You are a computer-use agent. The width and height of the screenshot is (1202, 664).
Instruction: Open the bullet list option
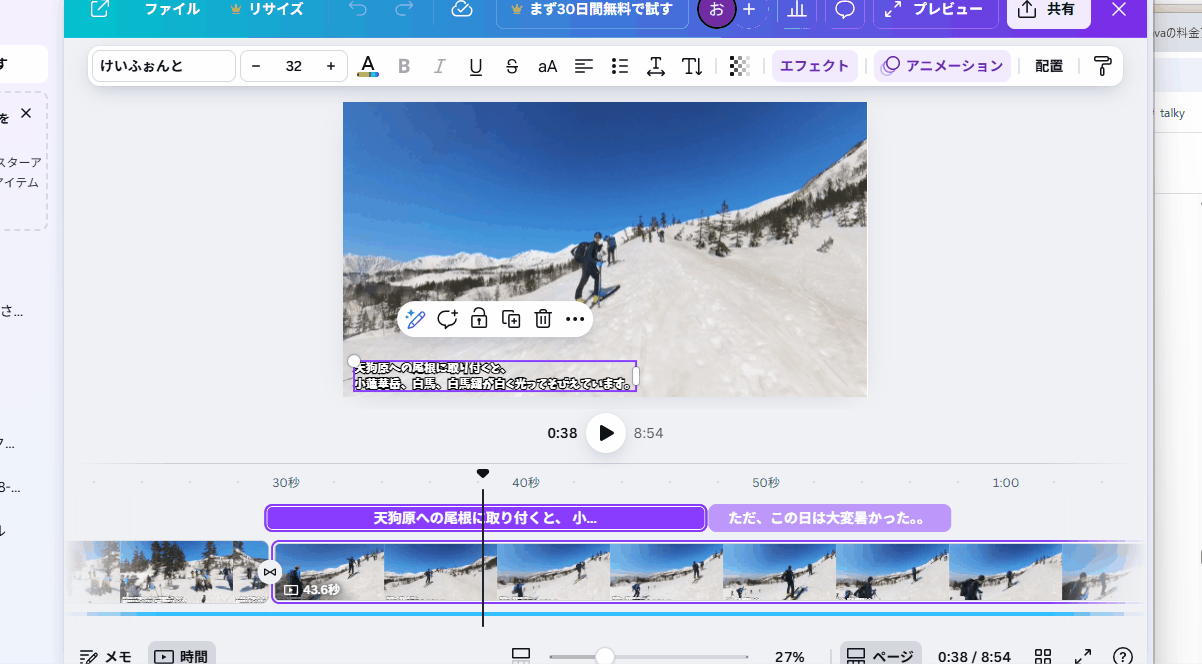pyautogui.click(x=620, y=66)
